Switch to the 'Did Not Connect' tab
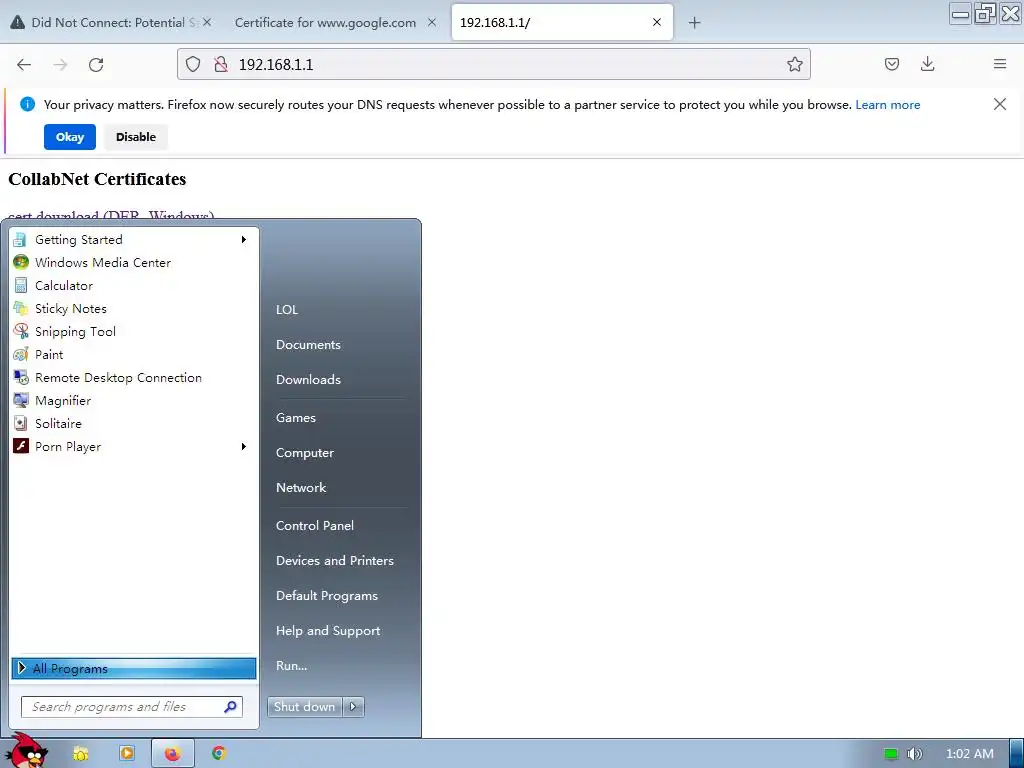The width and height of the screenshot is (1024, 768). [111, 22]
